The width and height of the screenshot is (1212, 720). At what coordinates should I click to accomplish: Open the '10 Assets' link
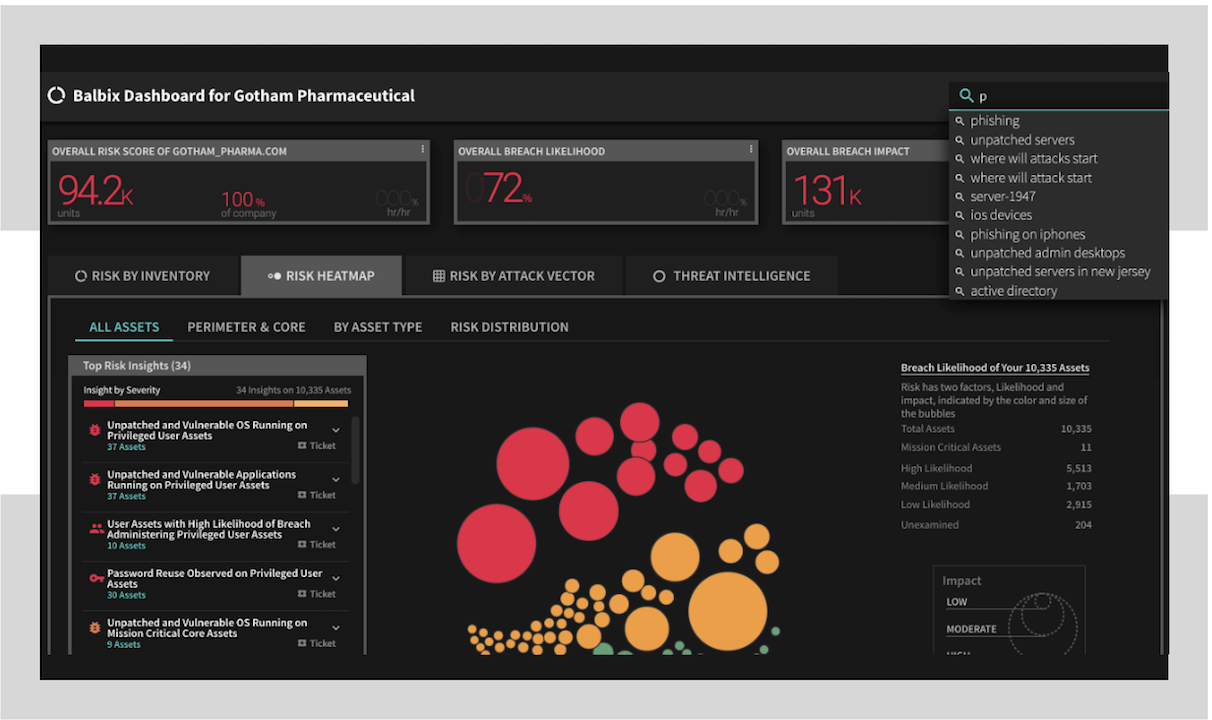[126, 546]
